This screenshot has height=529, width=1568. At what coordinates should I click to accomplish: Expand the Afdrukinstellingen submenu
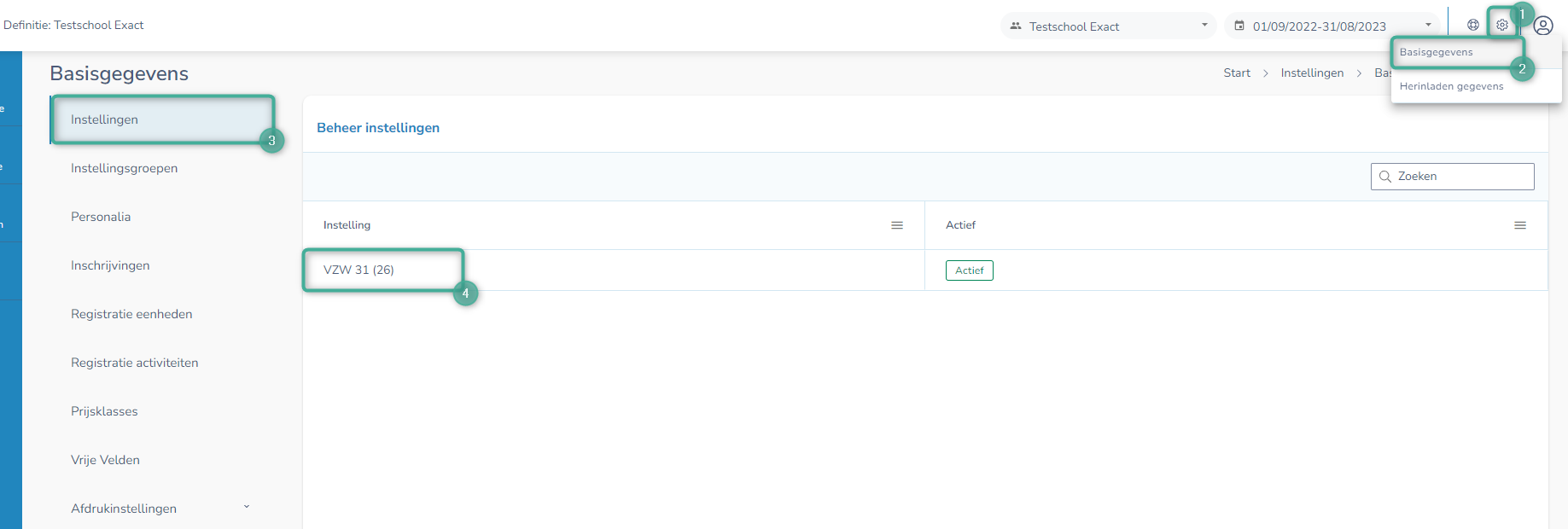[x=246, y=508]
